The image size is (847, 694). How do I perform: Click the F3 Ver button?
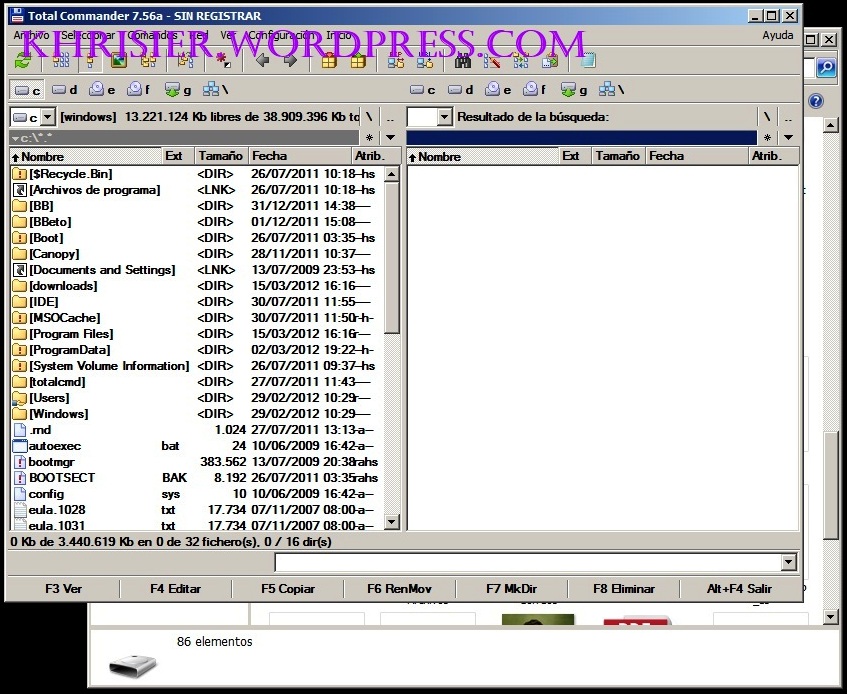tap(63, 589)
